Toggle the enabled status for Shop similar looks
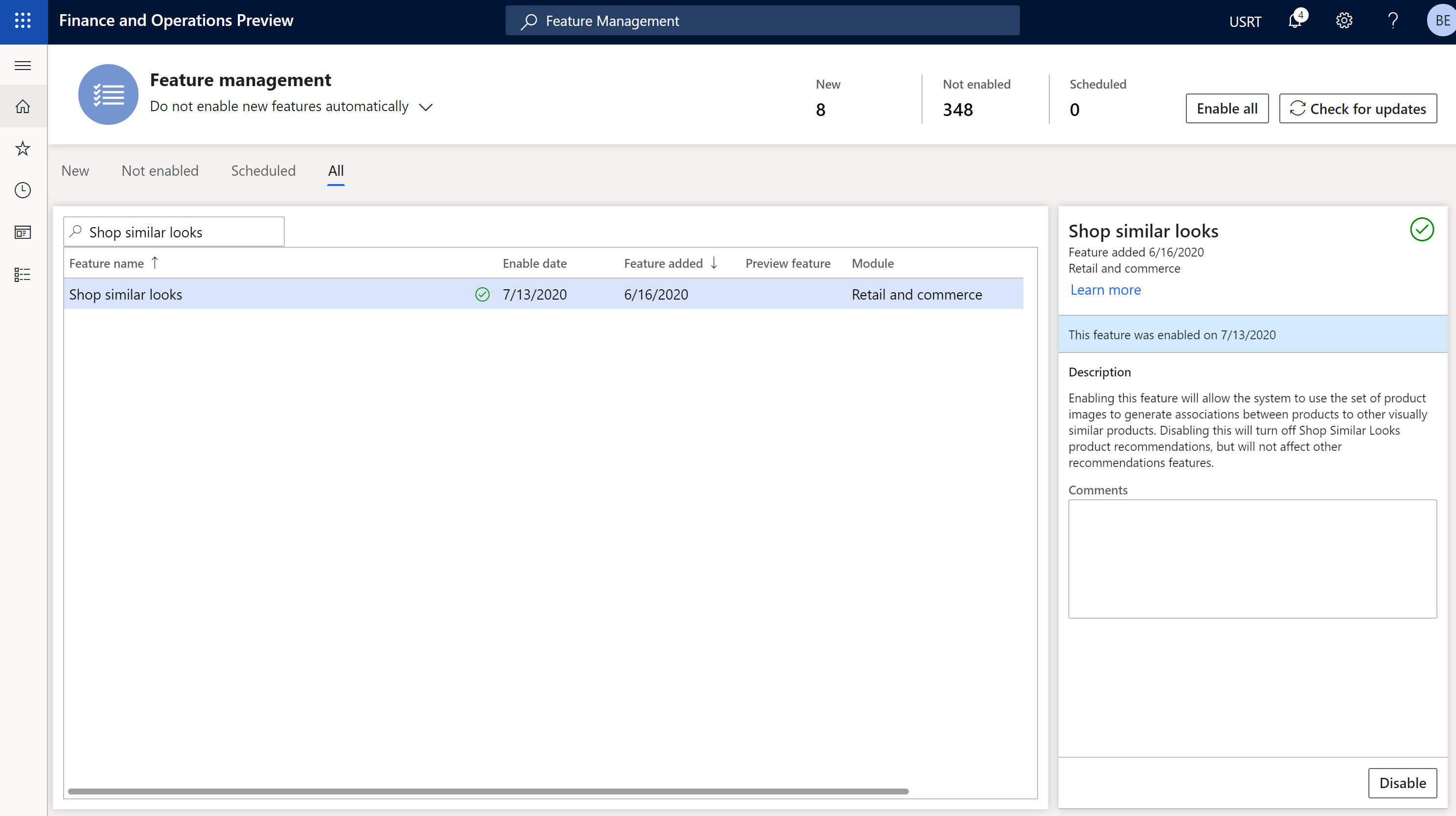This screenshot has width=1456, height=816. [1402, 783]
